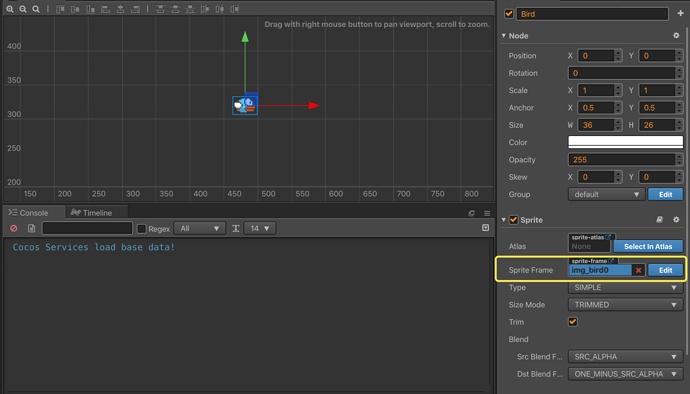Clear the console with the red icon
This screenshot has width=690, height=394.
[x=14, y=228]
